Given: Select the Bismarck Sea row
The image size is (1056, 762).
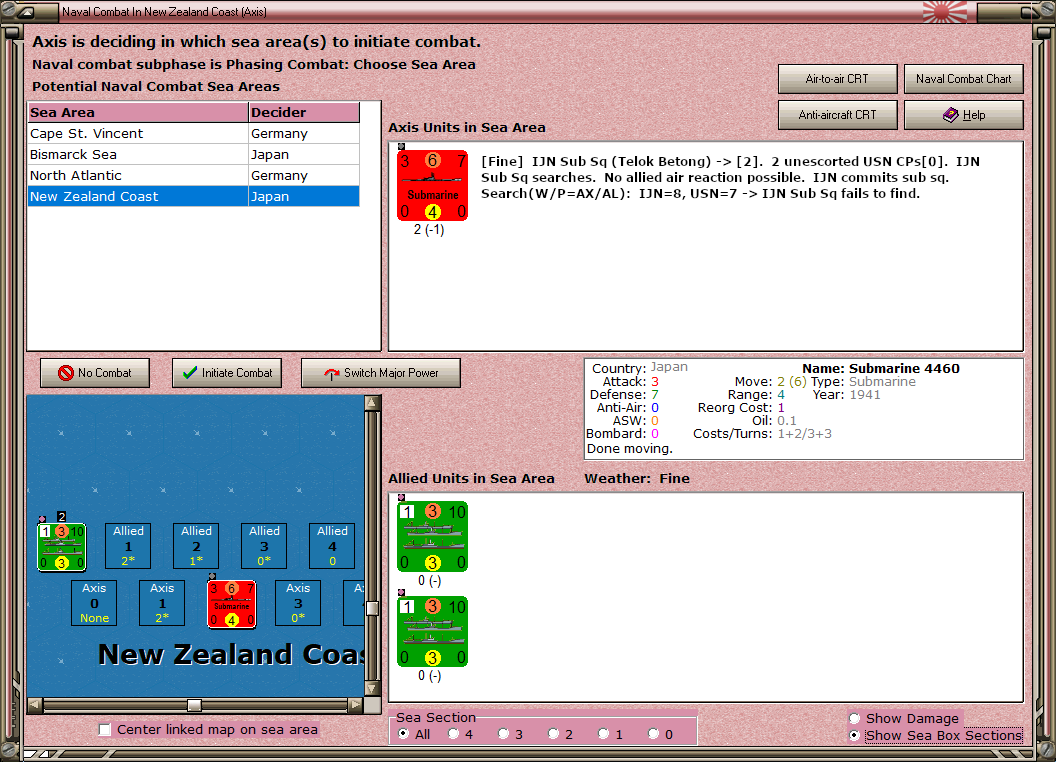Looking at the screenshot, I should click(193, 154).
